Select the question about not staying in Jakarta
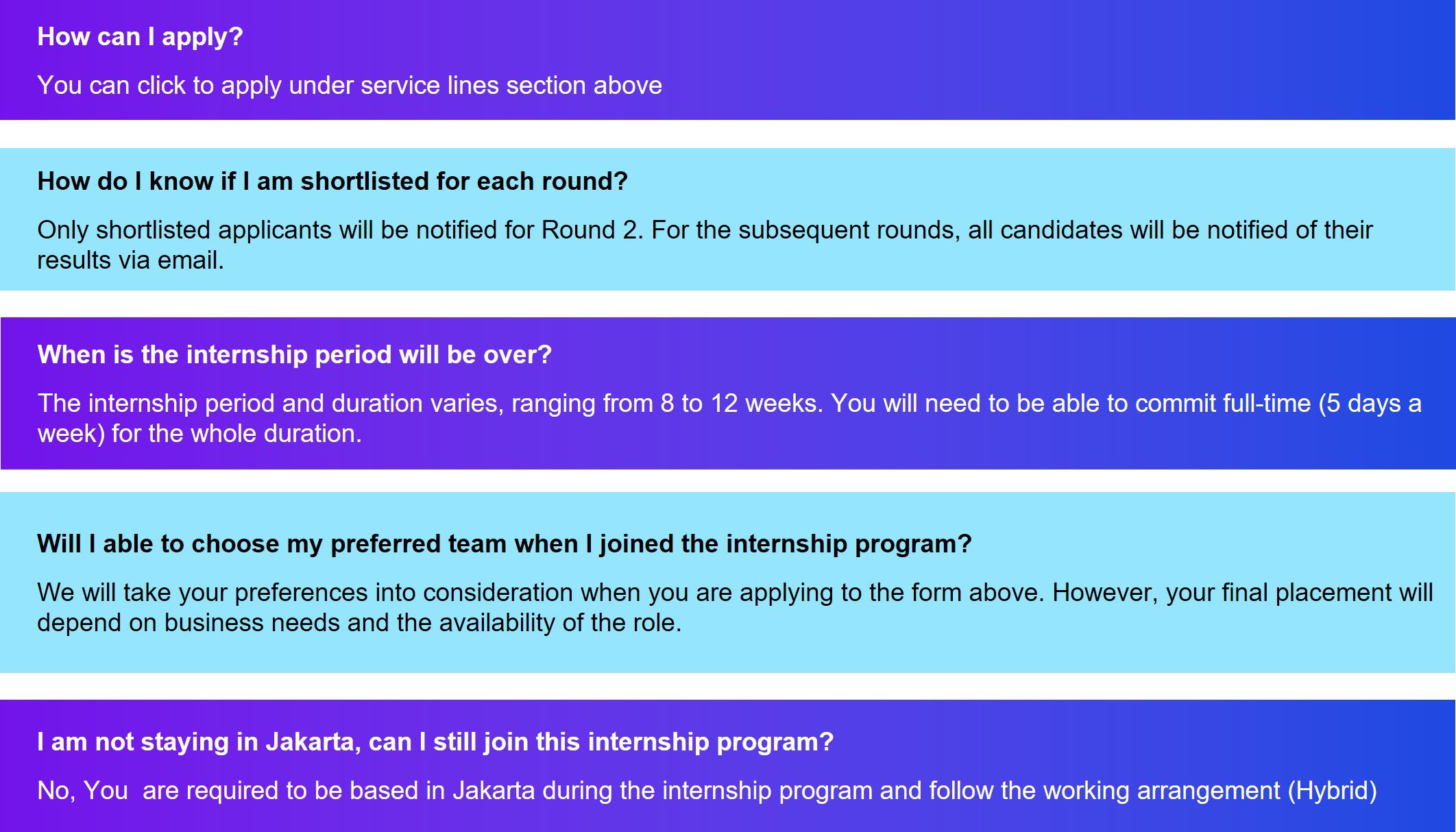This screenshot has width=1456, height=832. tap(435, 742)
